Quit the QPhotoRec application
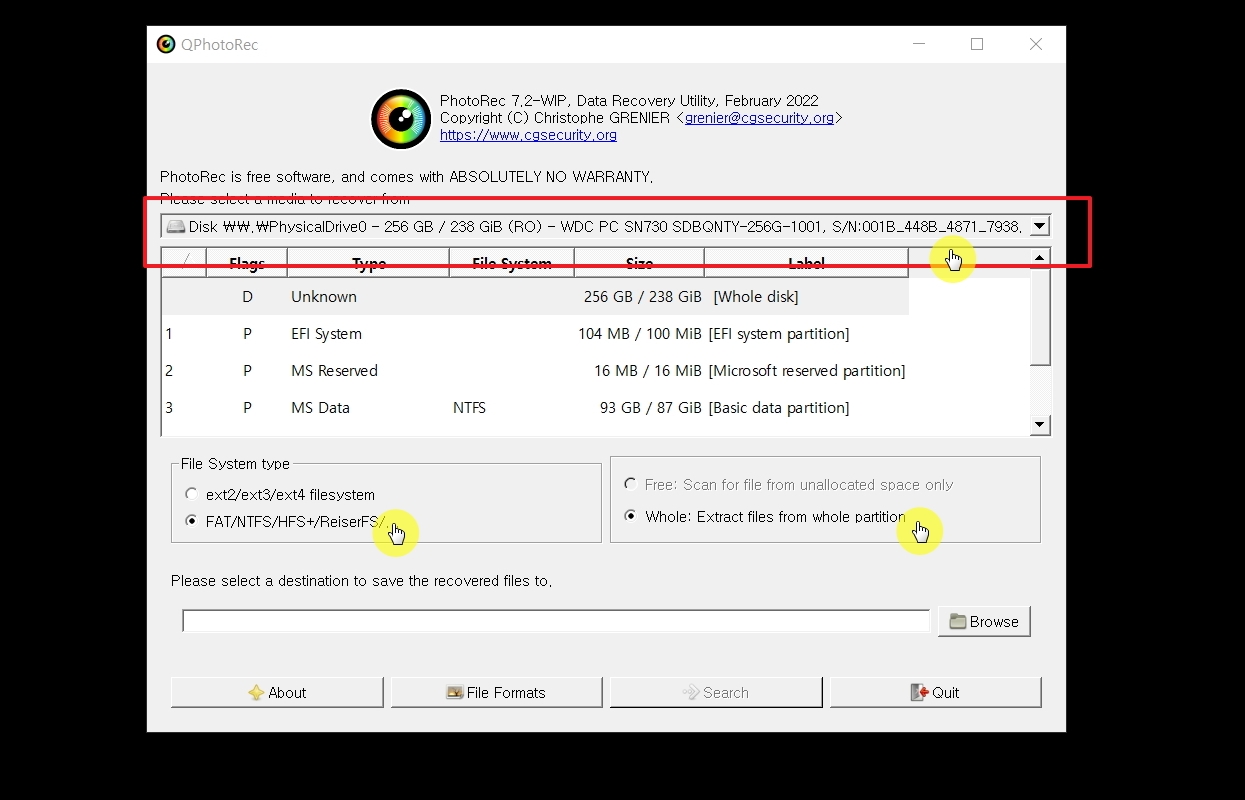Viewport: 1245px width, 800px height. 935,692
